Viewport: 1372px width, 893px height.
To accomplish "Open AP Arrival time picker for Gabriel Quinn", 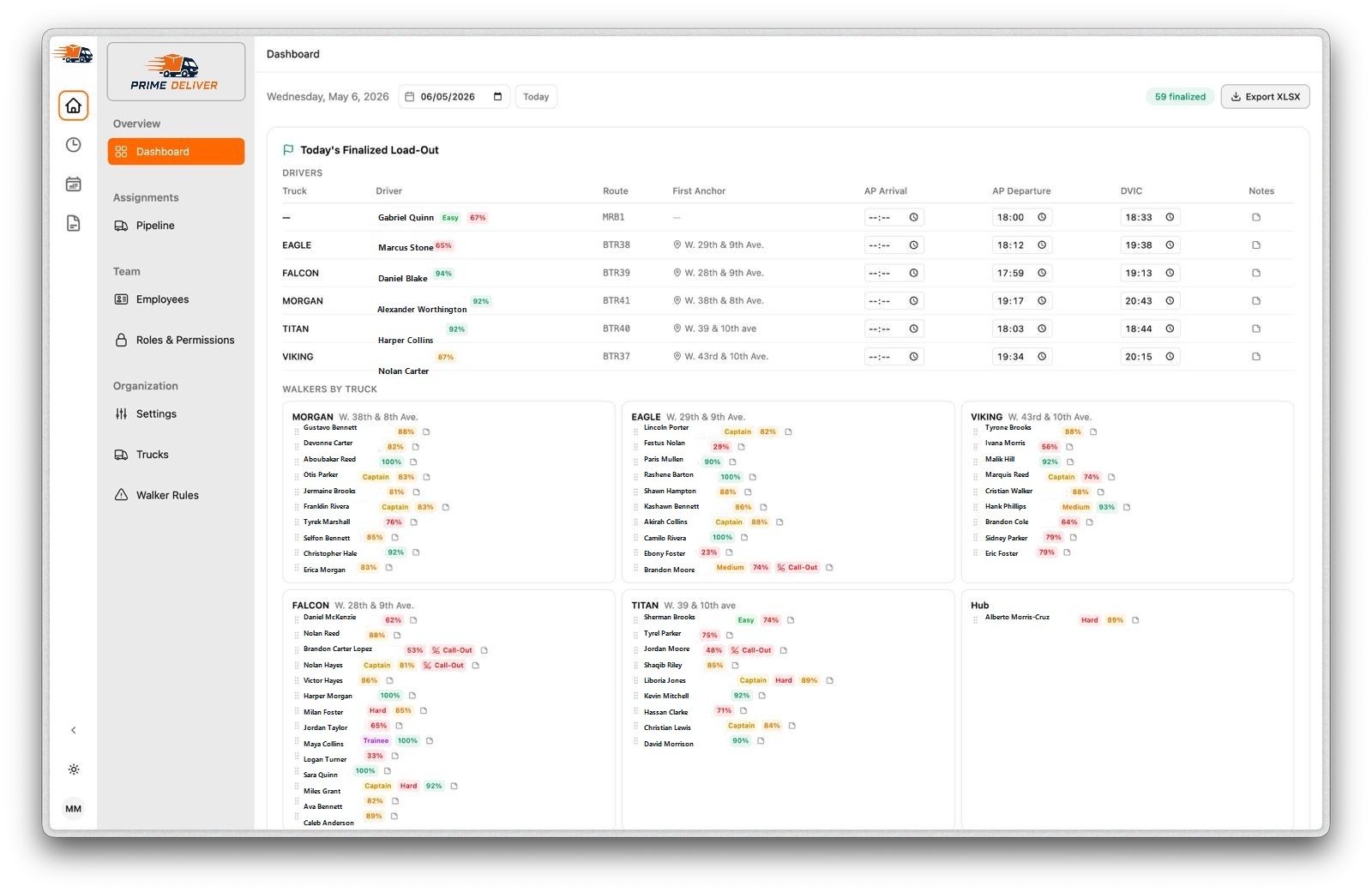I will pyautogui.click(x=913, y=218).
